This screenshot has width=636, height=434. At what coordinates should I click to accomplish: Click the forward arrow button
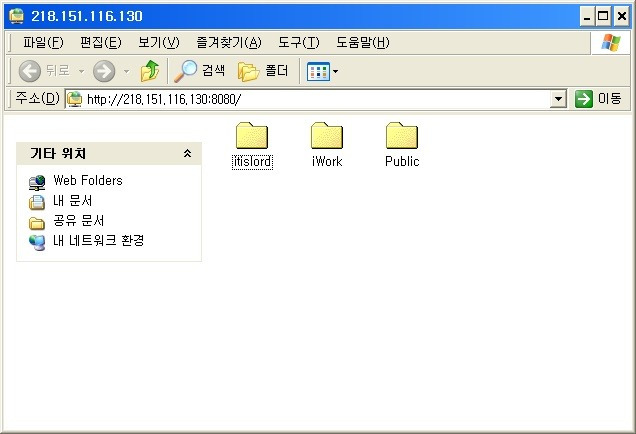pyautogui.click(x=104, y=71)
